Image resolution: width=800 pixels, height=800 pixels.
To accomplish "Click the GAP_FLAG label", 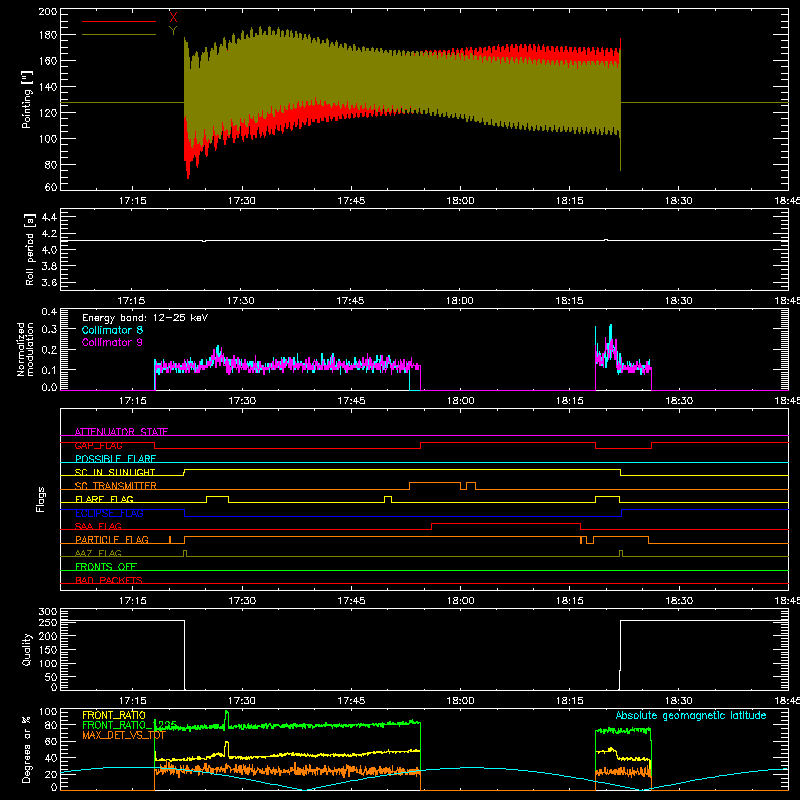I will pos(98,445).
